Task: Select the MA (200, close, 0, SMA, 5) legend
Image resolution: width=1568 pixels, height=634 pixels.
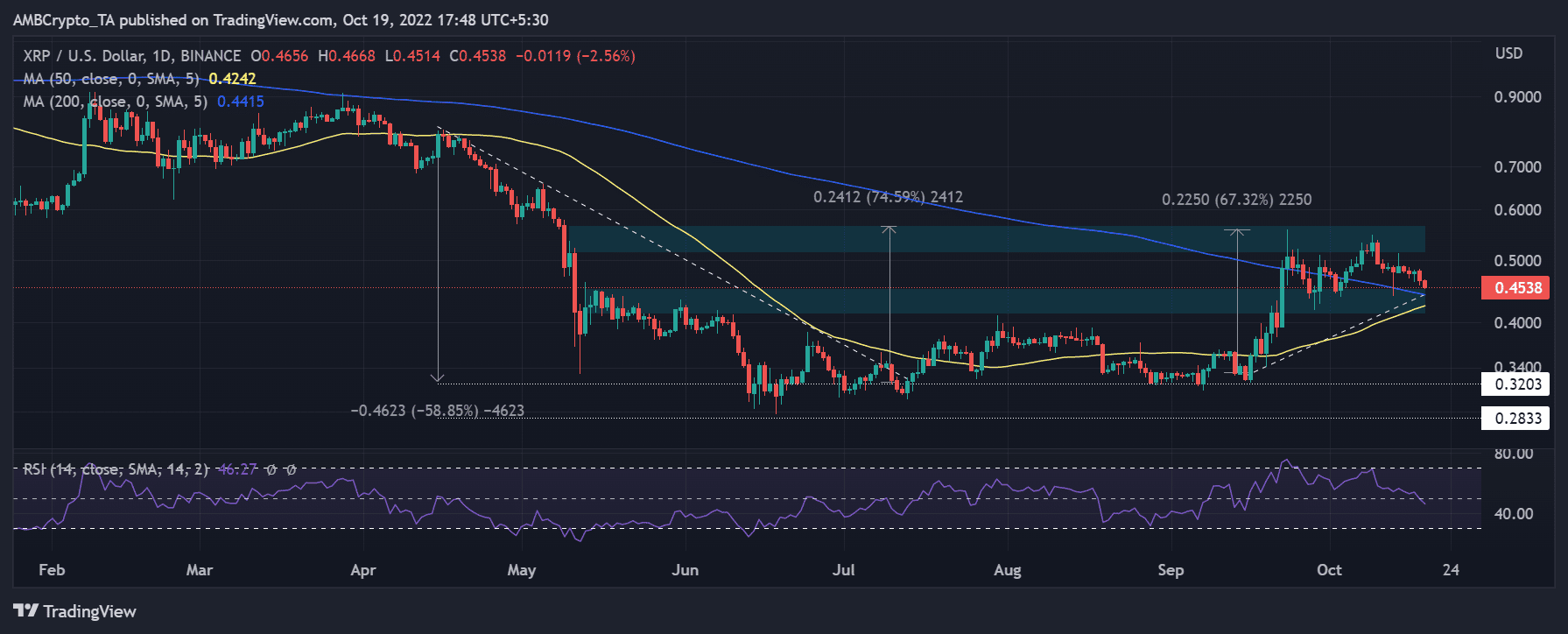Action: 116,102
